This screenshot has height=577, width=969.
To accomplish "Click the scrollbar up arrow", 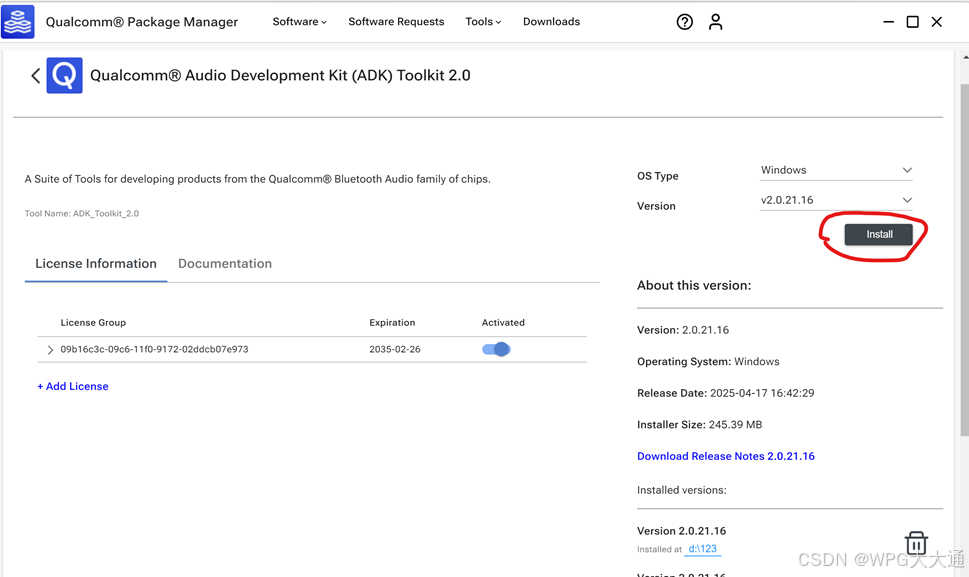I will coord(965,57).
